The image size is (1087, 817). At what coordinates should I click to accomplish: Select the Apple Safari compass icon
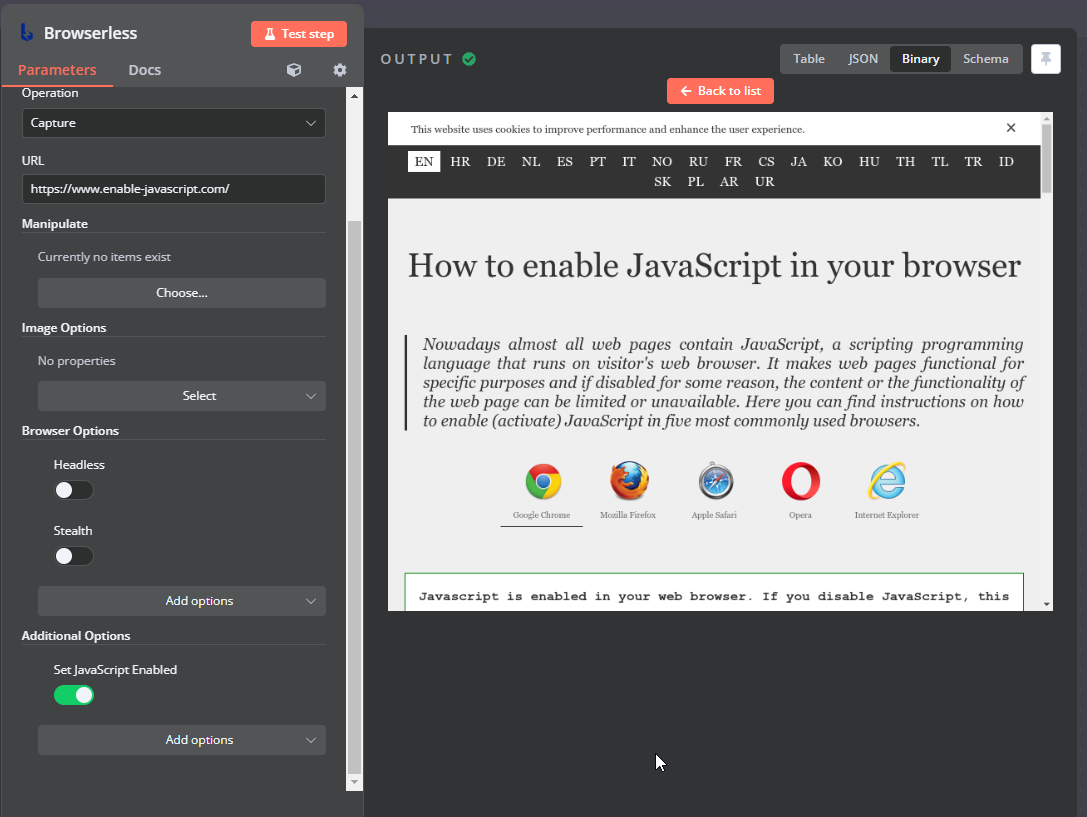click(x=716, y=482)
